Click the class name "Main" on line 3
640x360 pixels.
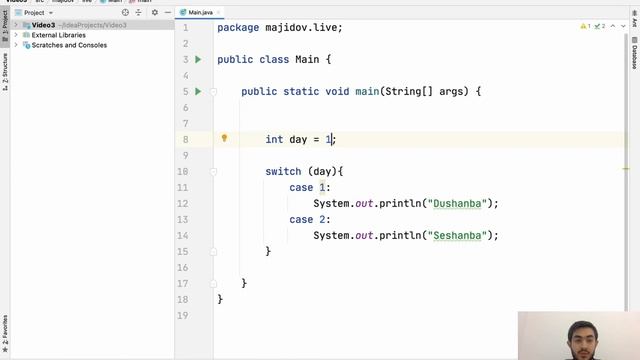tap(307, 60)
